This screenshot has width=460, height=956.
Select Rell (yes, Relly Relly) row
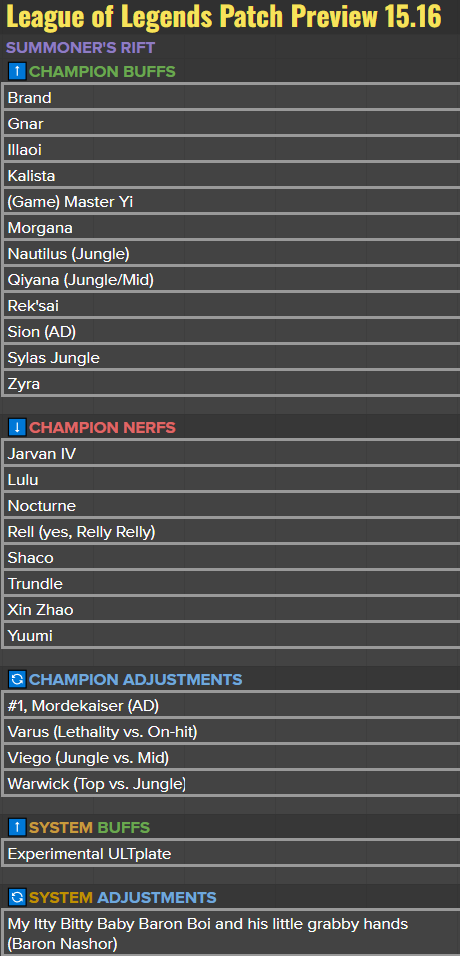coord(231,532)
